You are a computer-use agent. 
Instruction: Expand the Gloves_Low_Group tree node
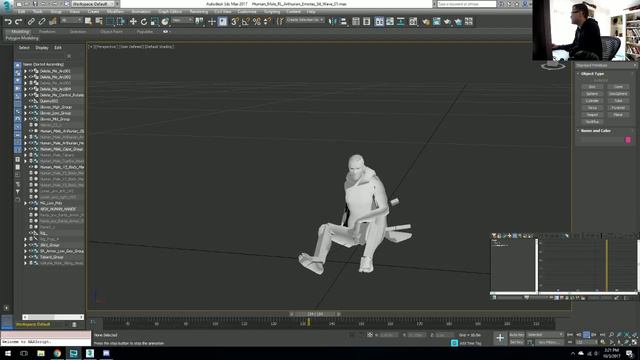(x=25, y=113)
